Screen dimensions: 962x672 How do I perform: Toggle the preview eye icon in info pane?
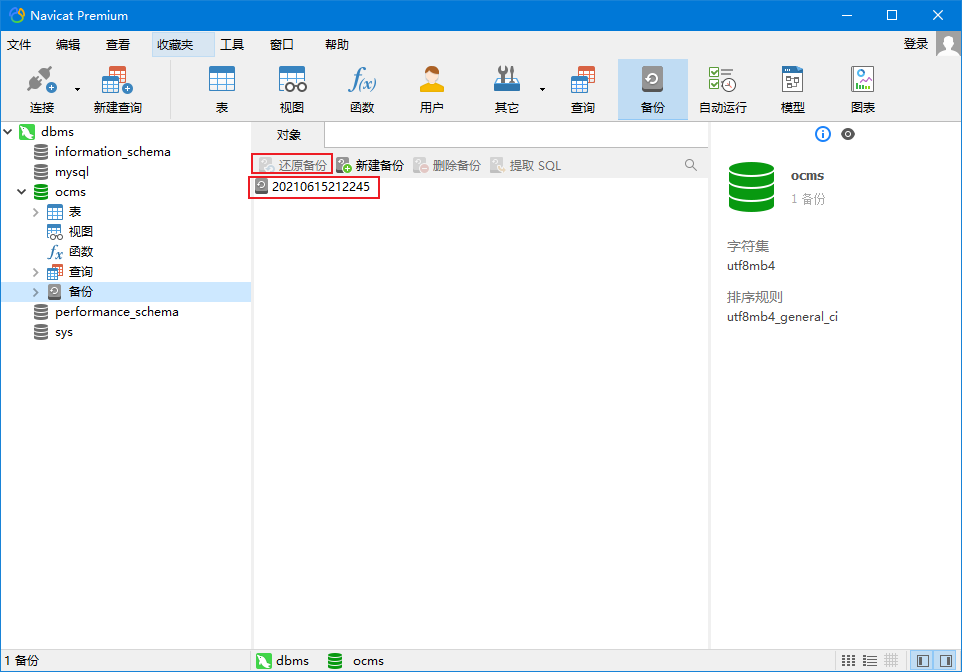(848, 134)
